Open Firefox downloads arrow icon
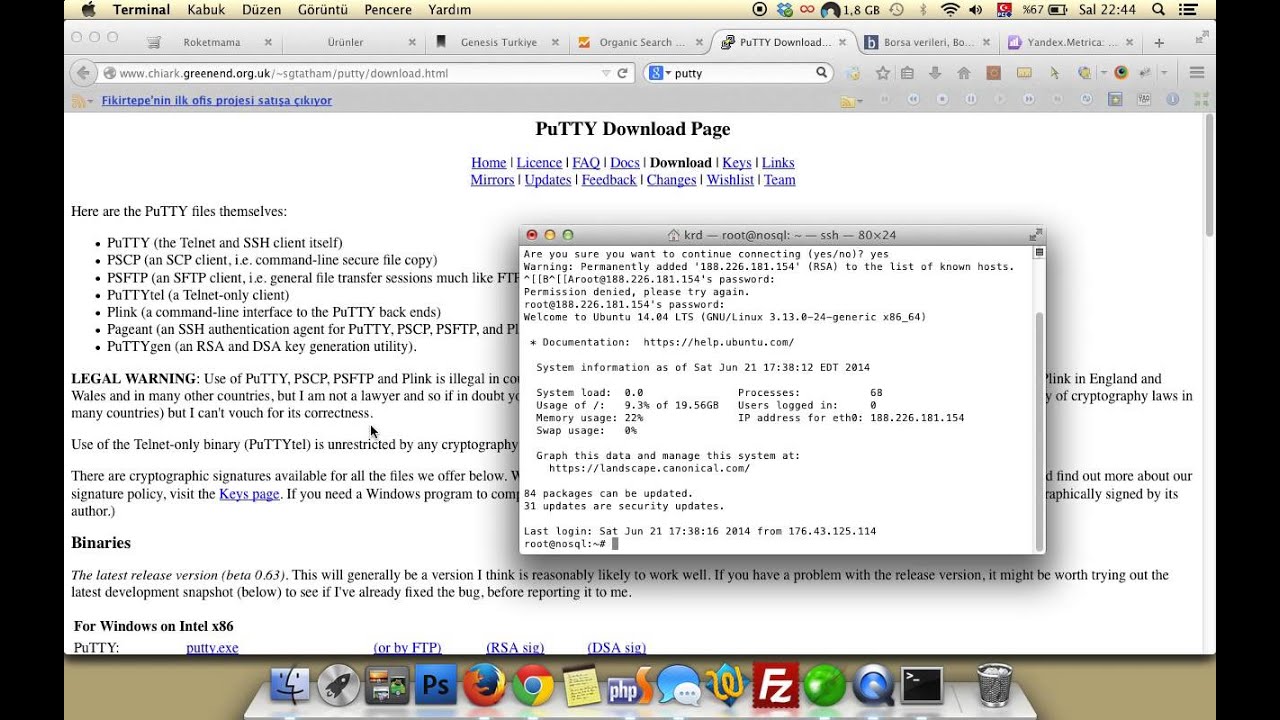 [x=935, y=73]
